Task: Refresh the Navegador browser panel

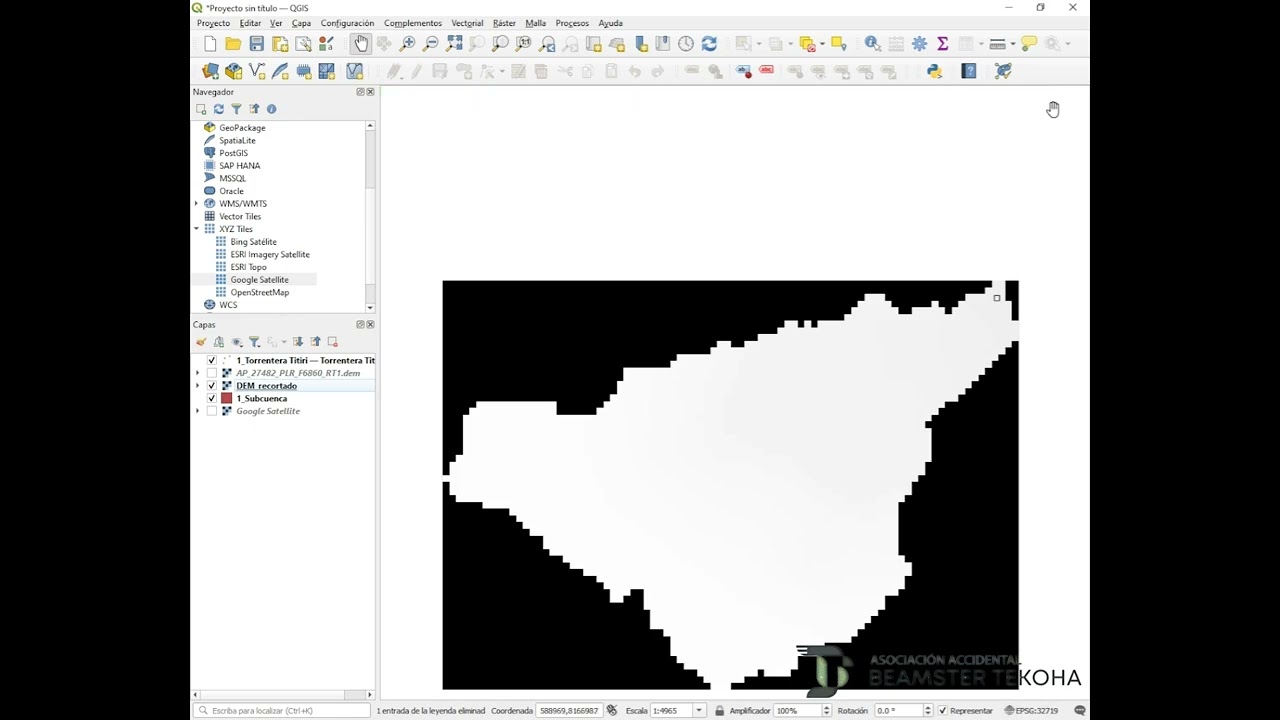Action: (218, 109)
